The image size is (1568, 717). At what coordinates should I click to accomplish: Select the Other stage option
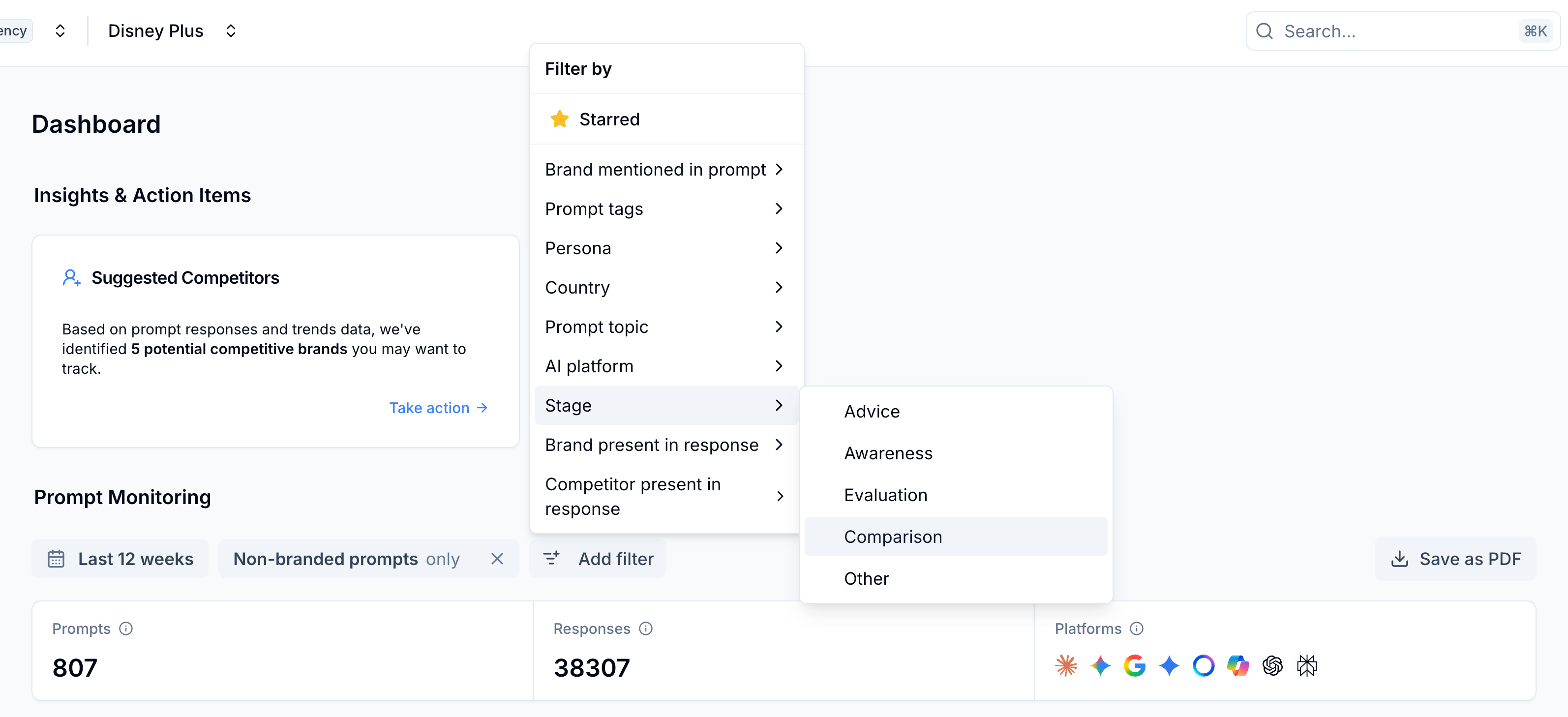tap(956, 578)
